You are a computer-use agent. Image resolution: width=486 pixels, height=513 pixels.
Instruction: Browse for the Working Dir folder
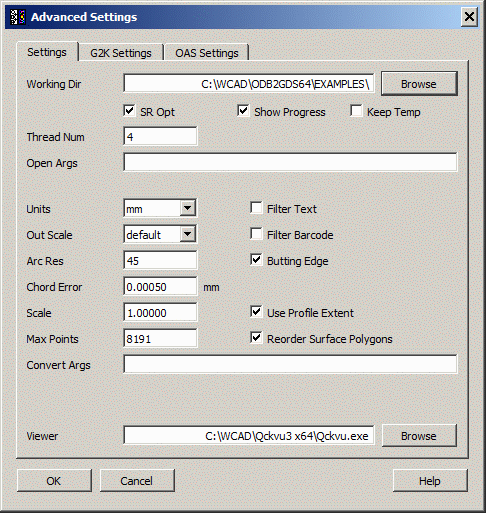pos(419,84)
